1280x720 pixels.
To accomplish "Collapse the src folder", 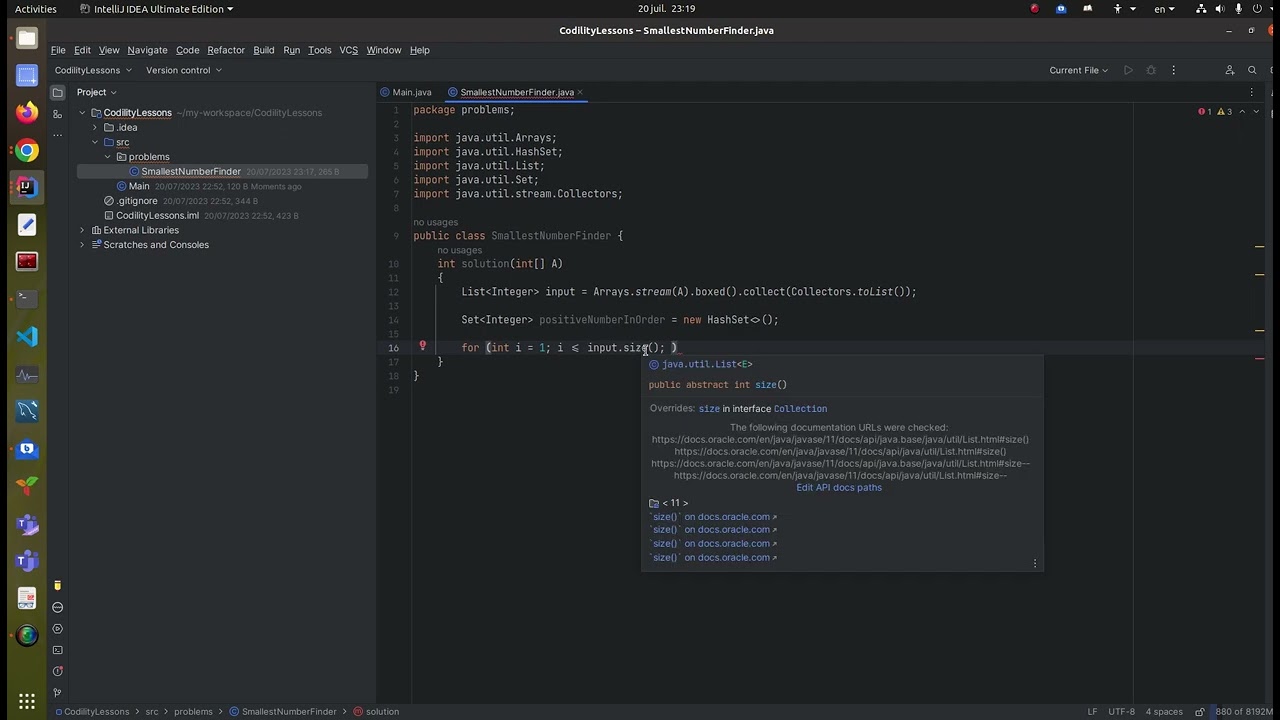I will click(x=95, y=142).
